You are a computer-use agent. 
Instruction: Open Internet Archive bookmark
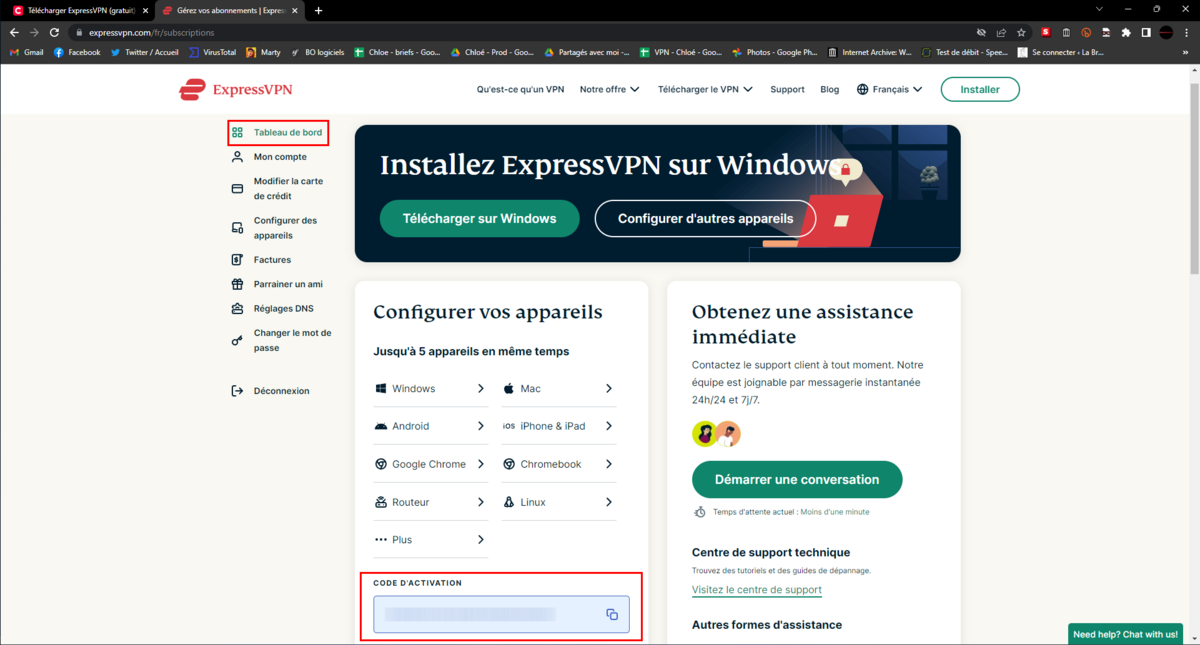coord(869,52)
